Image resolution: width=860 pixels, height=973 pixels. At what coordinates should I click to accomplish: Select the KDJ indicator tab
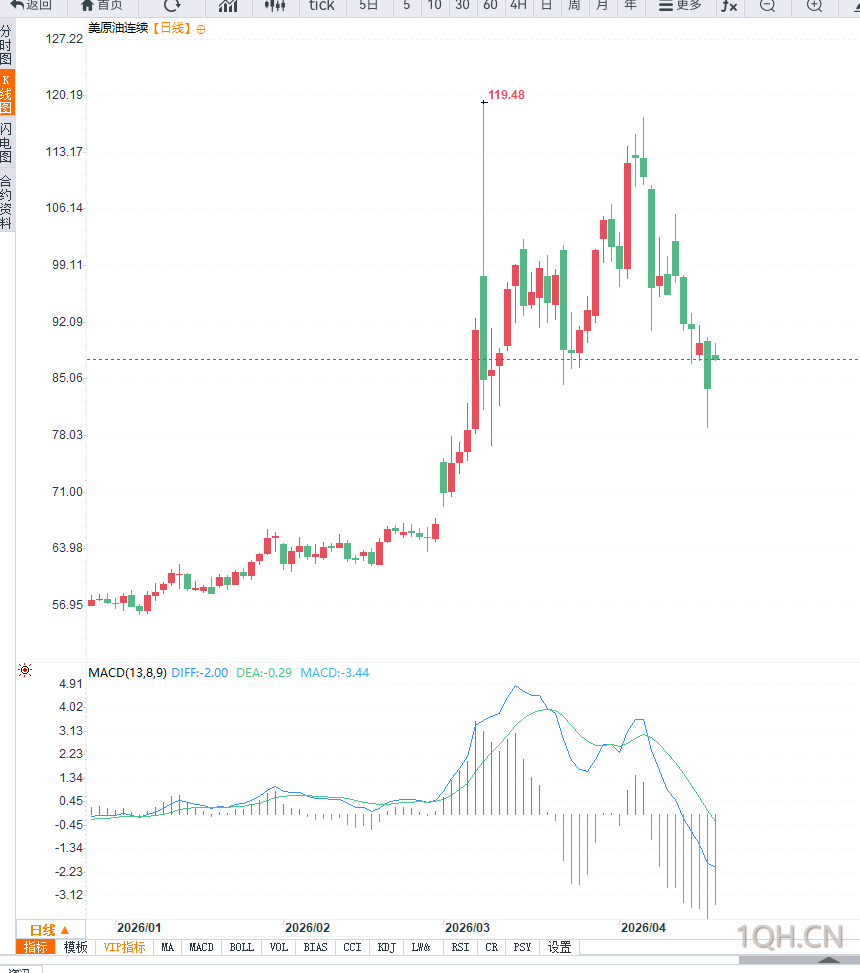click(x=387, y=947)
